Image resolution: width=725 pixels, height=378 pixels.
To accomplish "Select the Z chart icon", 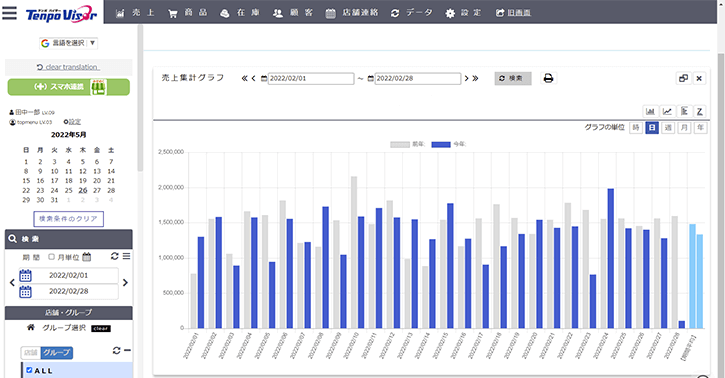I will click(x=700, y=111).
